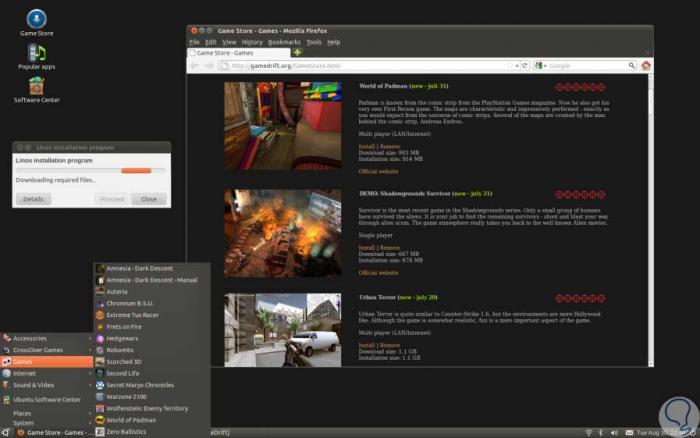Reload the page in Firefox
This screenshot has height=438, width=700.
pos(525,66)
